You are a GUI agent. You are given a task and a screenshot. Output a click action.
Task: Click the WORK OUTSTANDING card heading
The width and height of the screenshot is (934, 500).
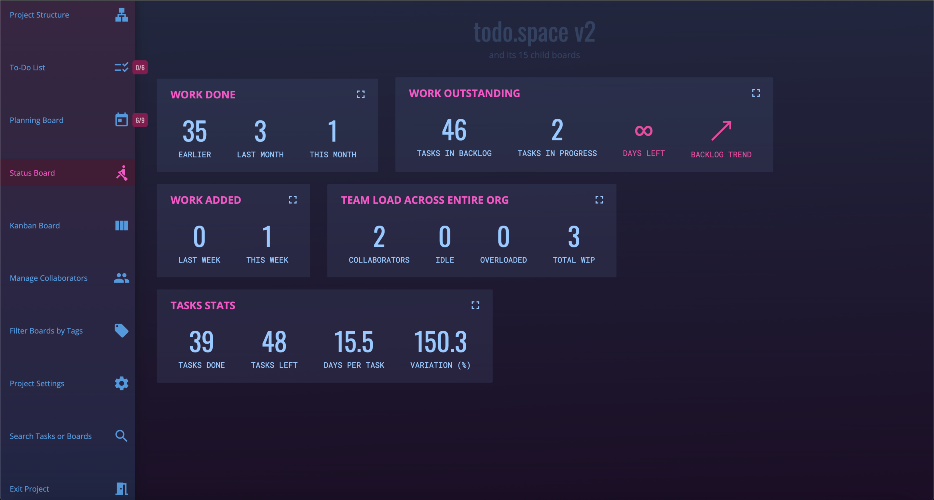click(x=465, y=93)
